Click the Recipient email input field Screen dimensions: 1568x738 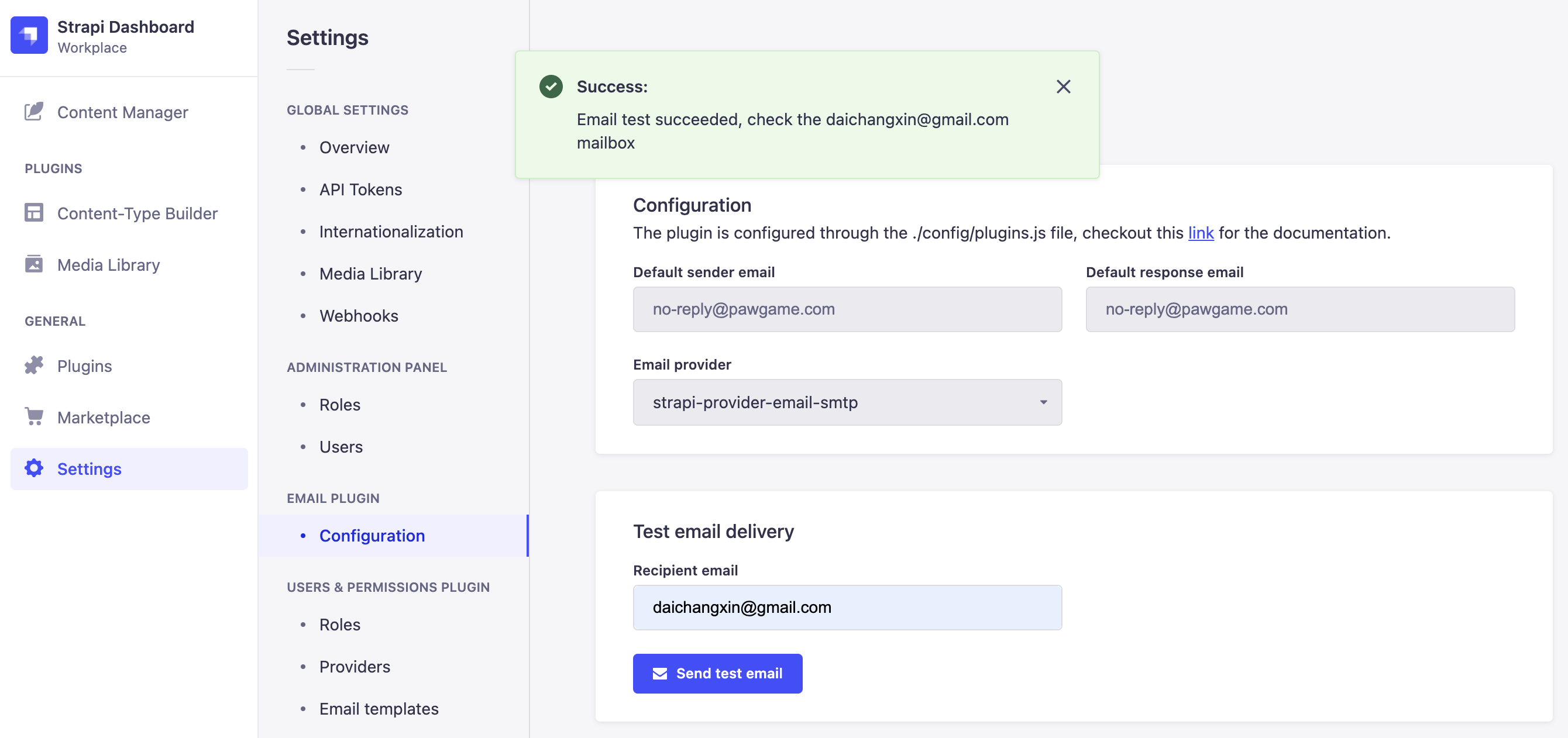coord(846,607)
